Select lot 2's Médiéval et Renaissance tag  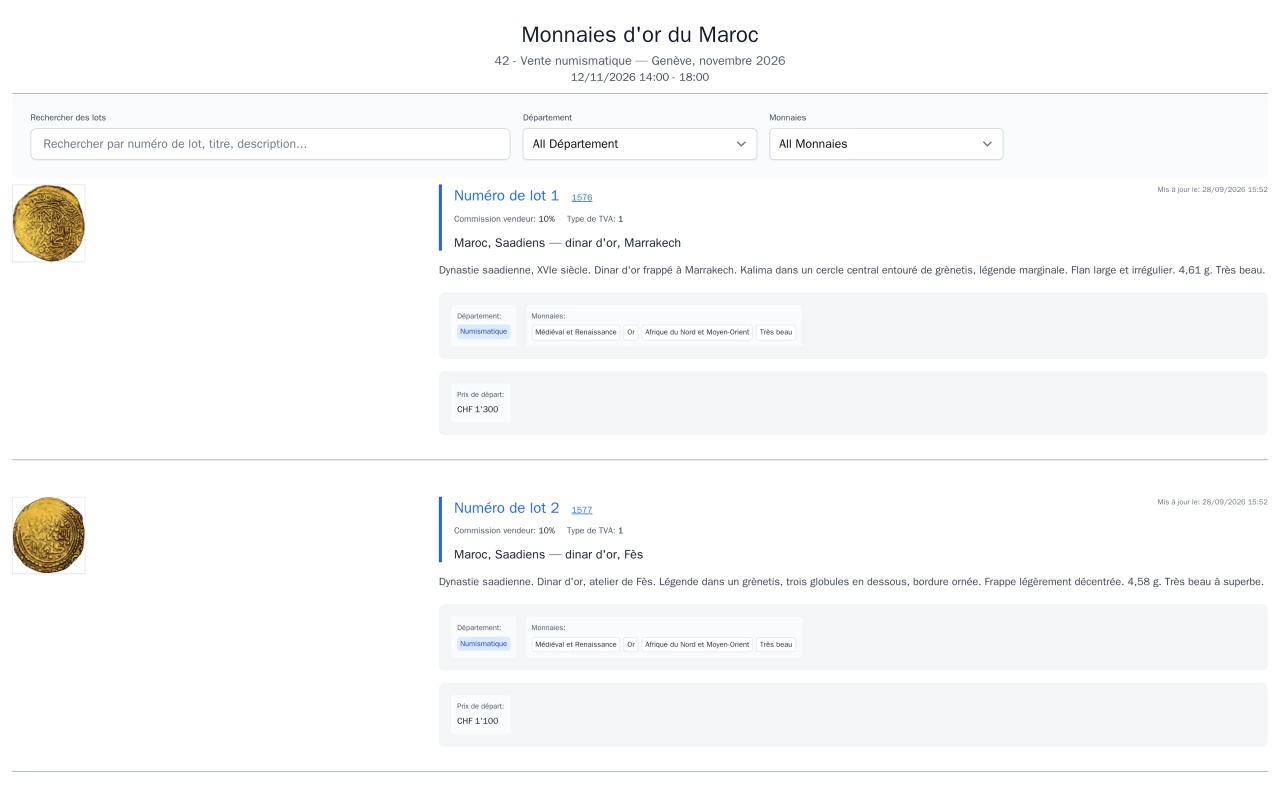click(x=576, y=645)
